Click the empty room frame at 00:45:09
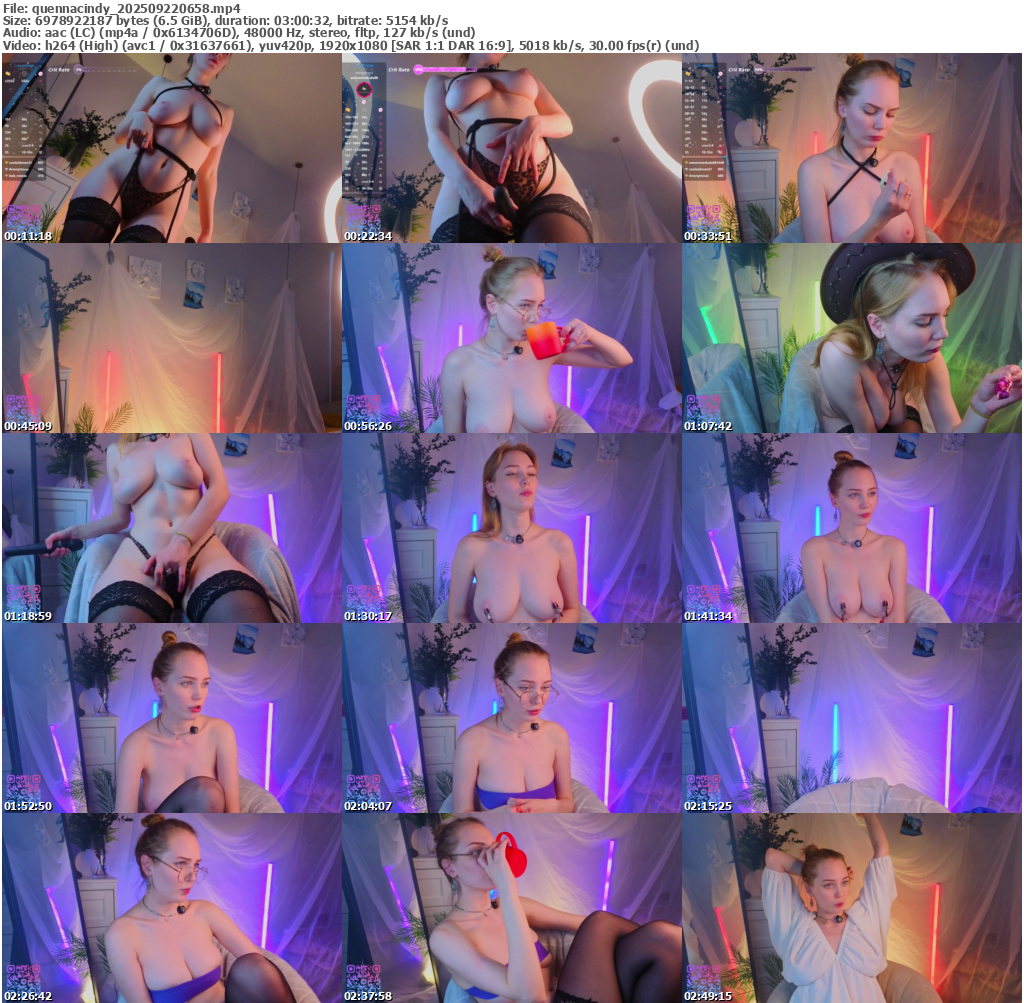This screenshot has height=1003, width=1024. [171, 338]
